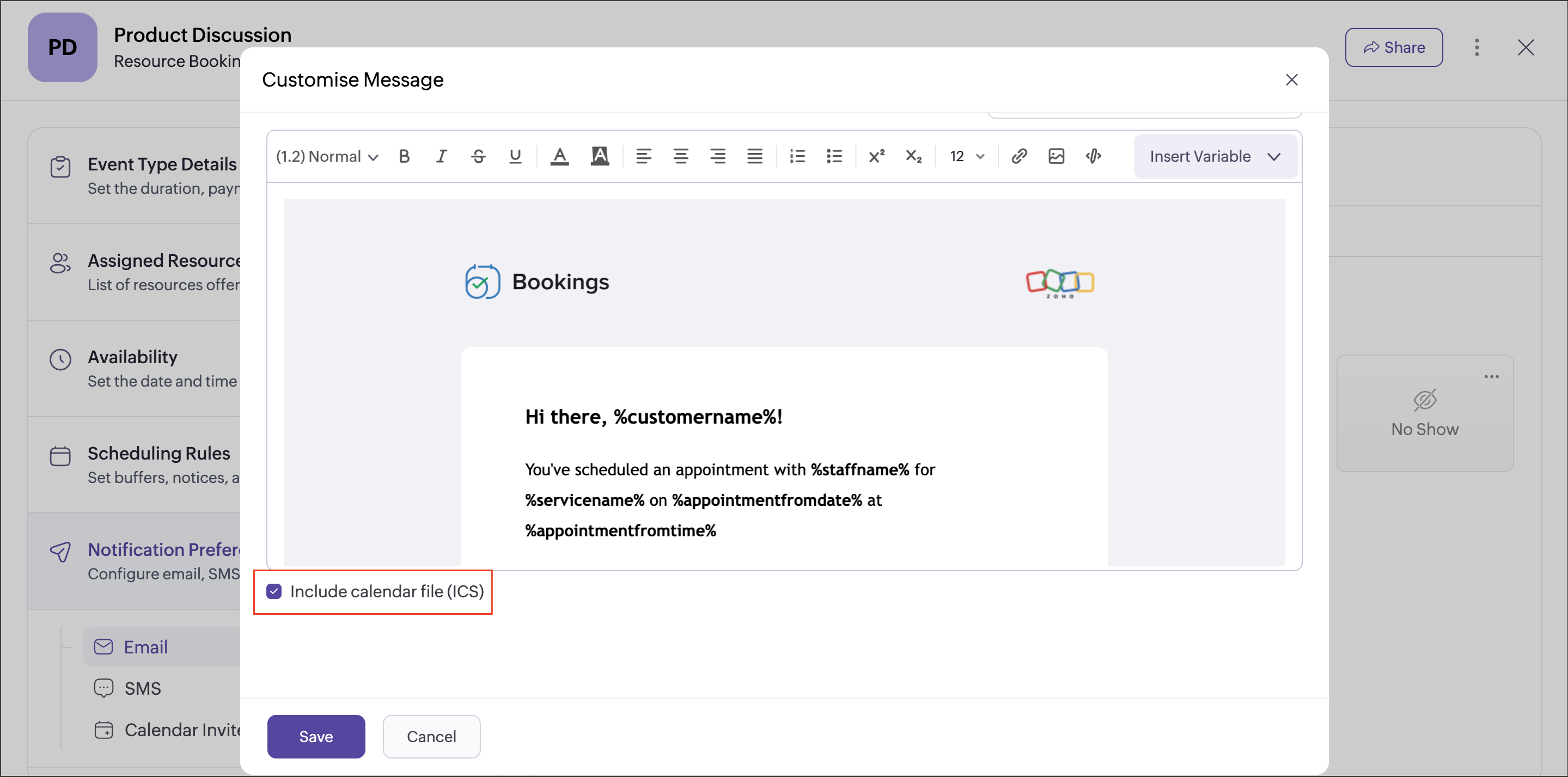Click the greeting line in email body

tap(653, 417)
